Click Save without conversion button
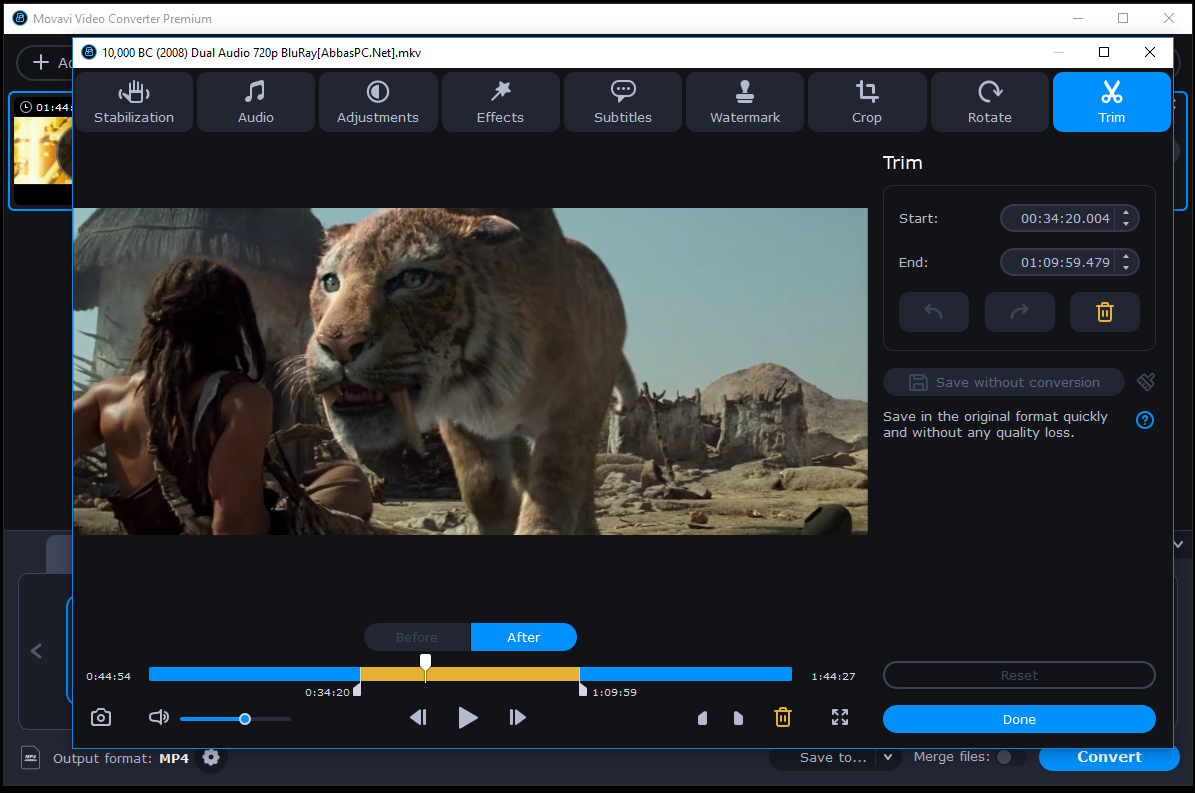 (1004, 382)
